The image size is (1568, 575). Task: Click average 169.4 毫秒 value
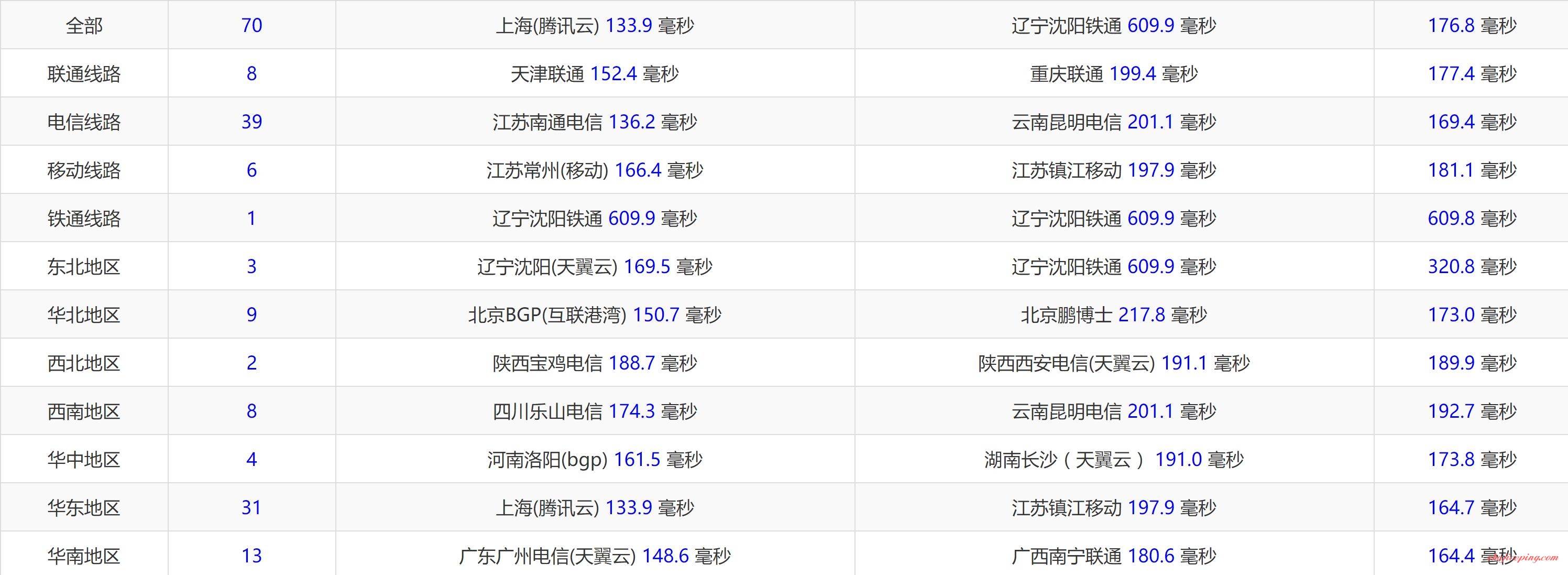coord(1472,122)
